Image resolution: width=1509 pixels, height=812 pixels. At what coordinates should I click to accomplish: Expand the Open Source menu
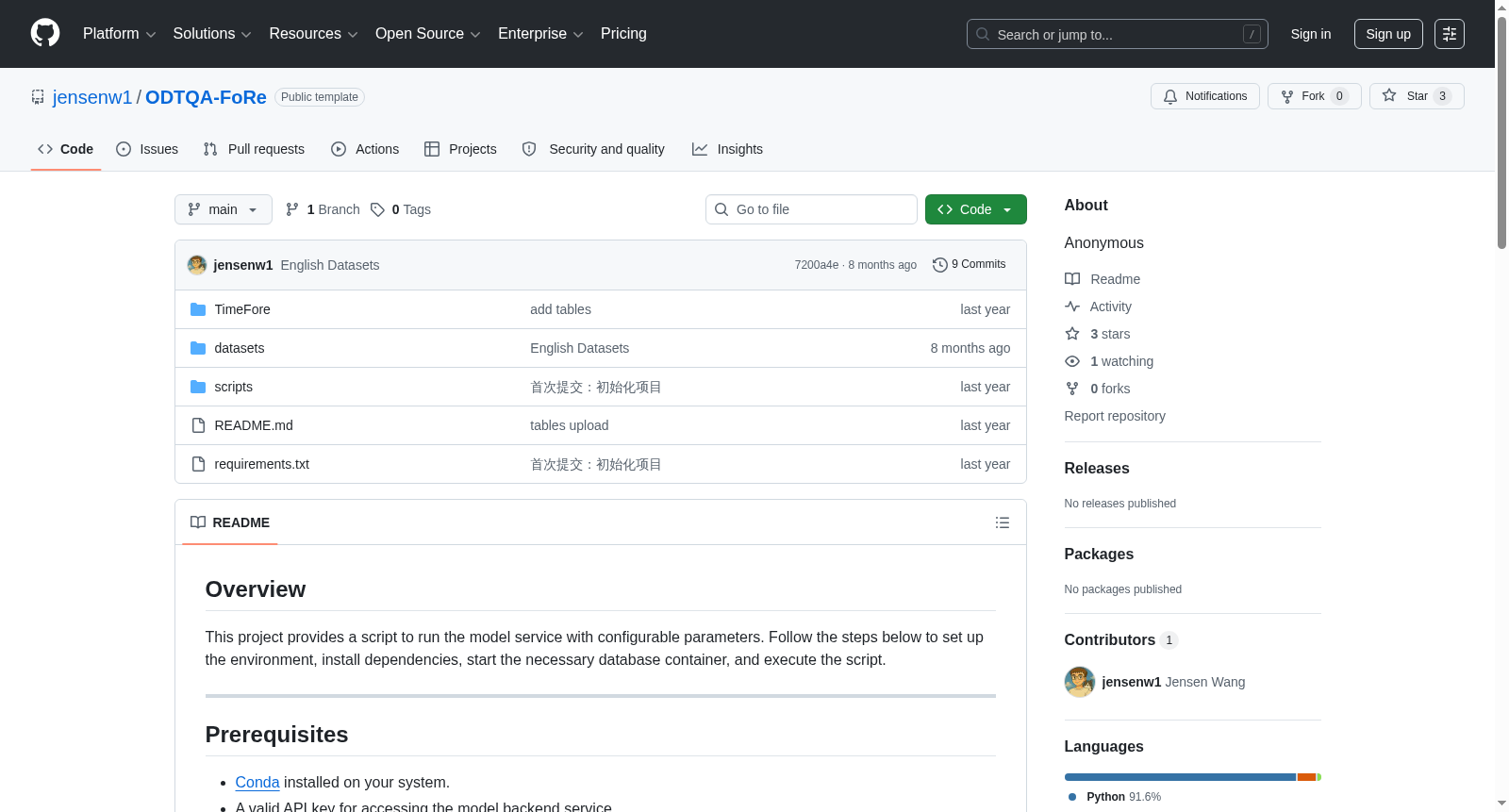428,34
